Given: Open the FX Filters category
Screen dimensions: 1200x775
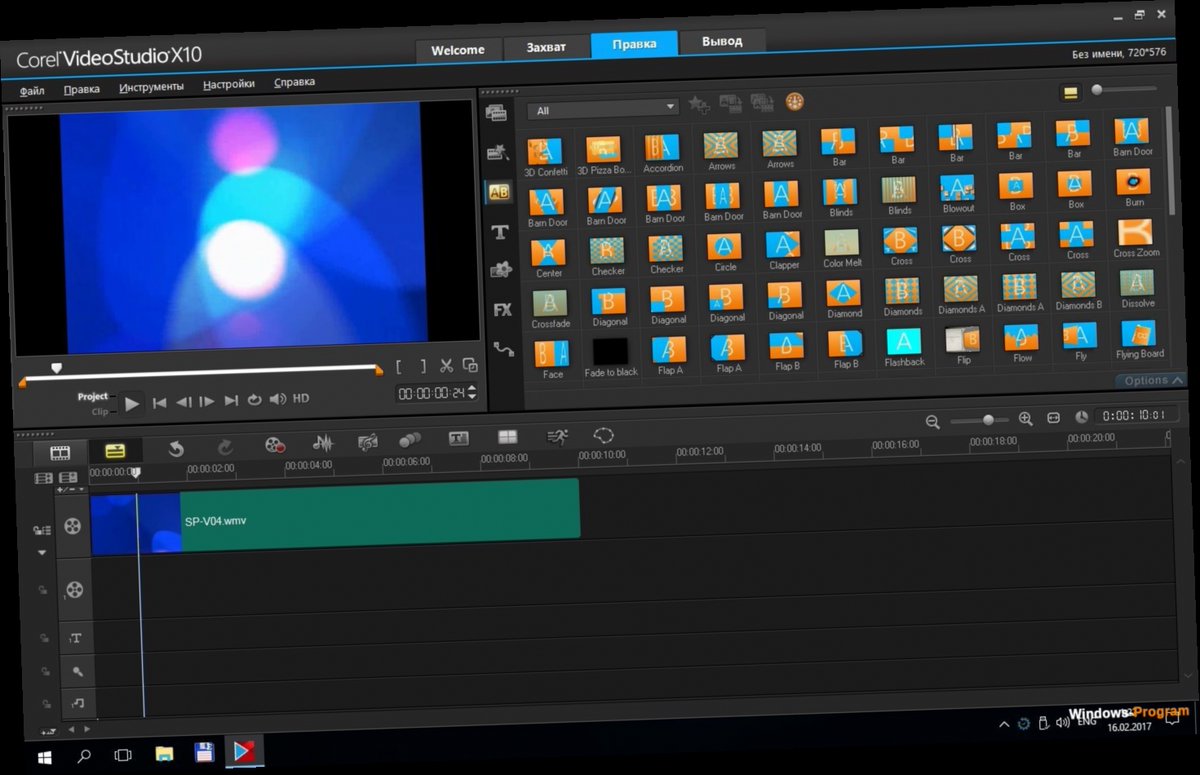Looking at the screenshot, I should point(500,312).
